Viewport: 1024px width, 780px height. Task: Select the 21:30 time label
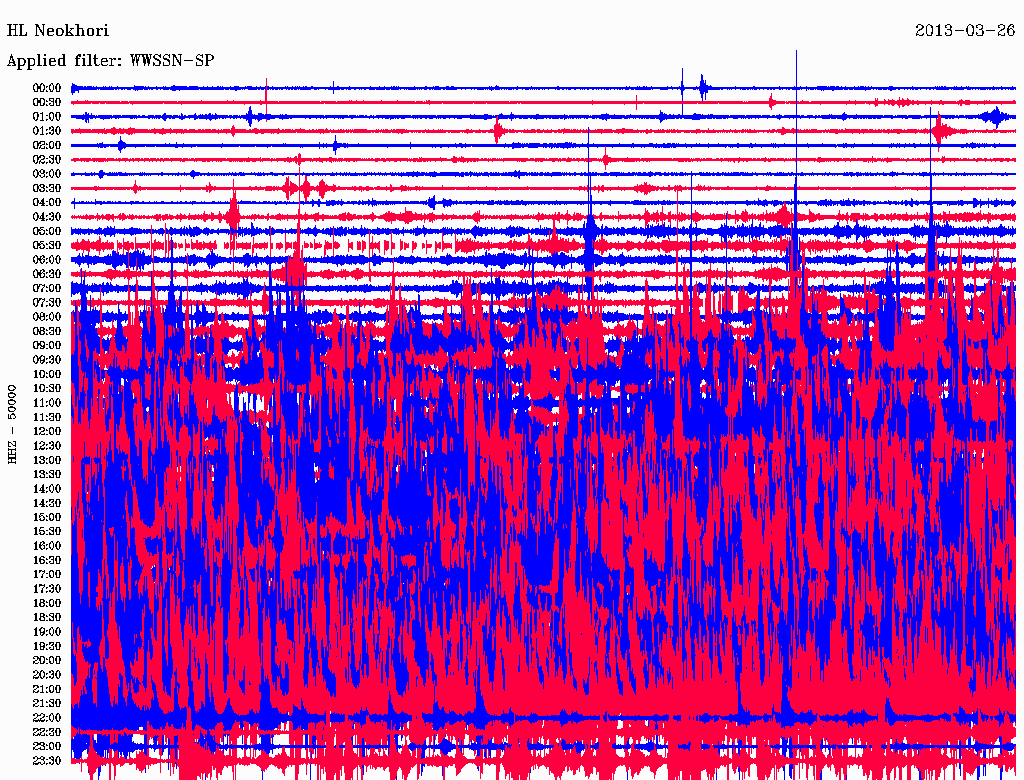(47, 704)
